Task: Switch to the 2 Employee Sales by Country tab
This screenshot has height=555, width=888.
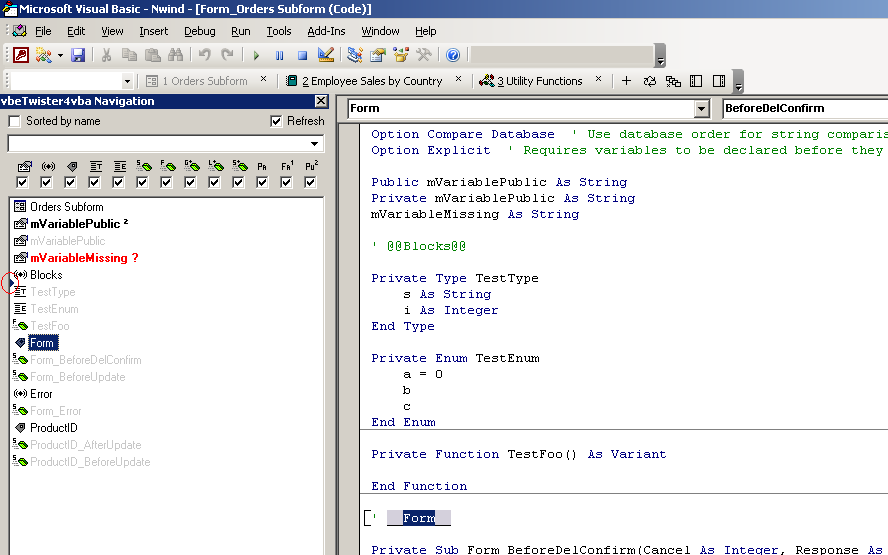Action: [x=365, y=81]
